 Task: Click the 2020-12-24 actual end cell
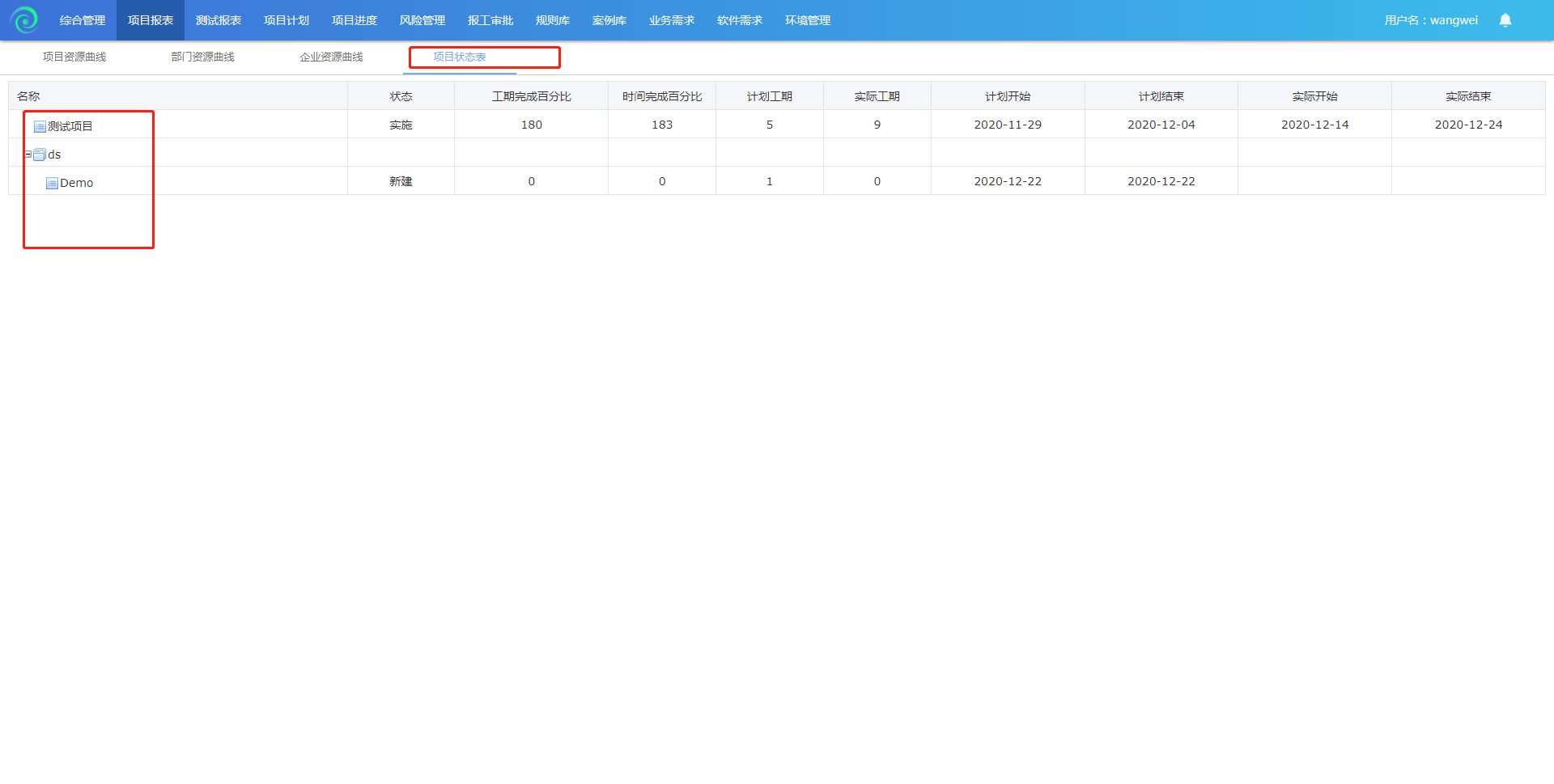1468,125
